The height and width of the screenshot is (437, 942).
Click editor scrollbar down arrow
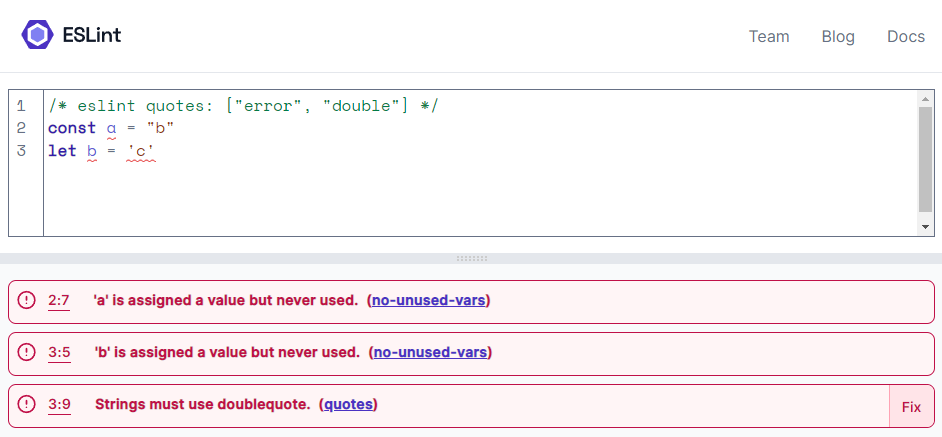[925, 227]
